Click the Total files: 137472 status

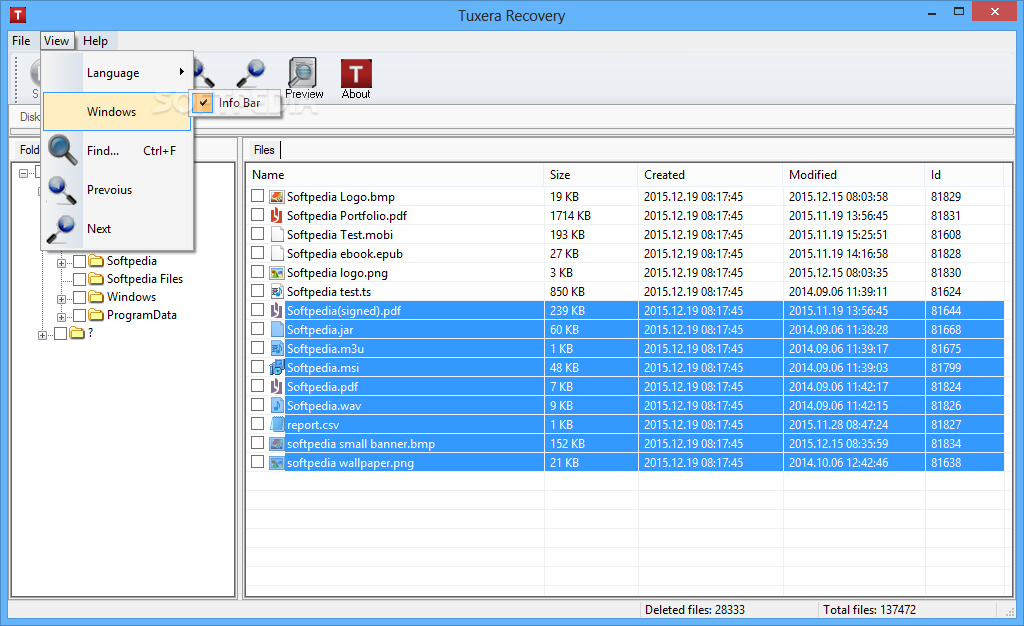click(x=869, y=610)
